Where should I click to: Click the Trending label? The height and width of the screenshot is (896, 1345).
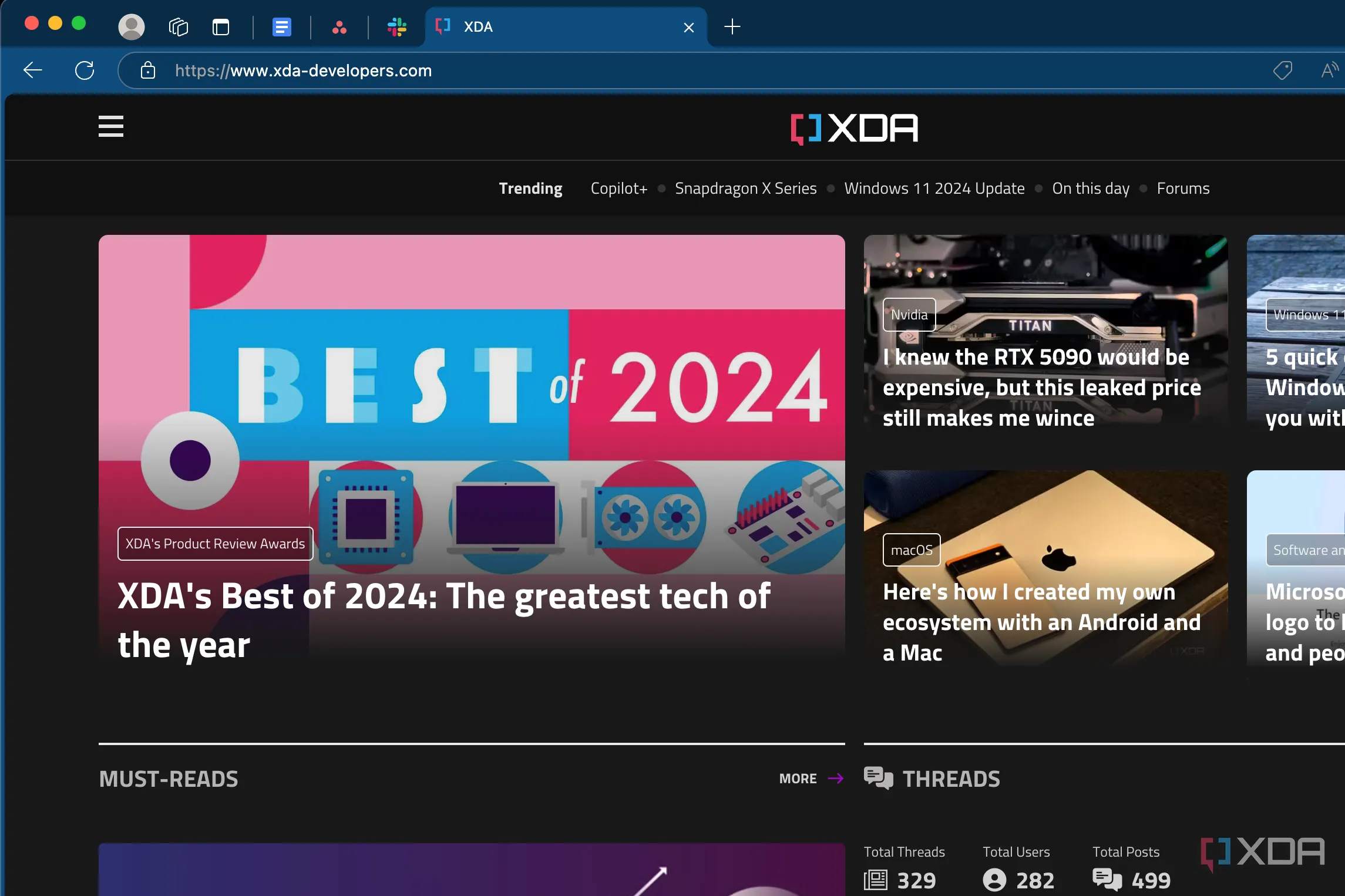point(530,188)
